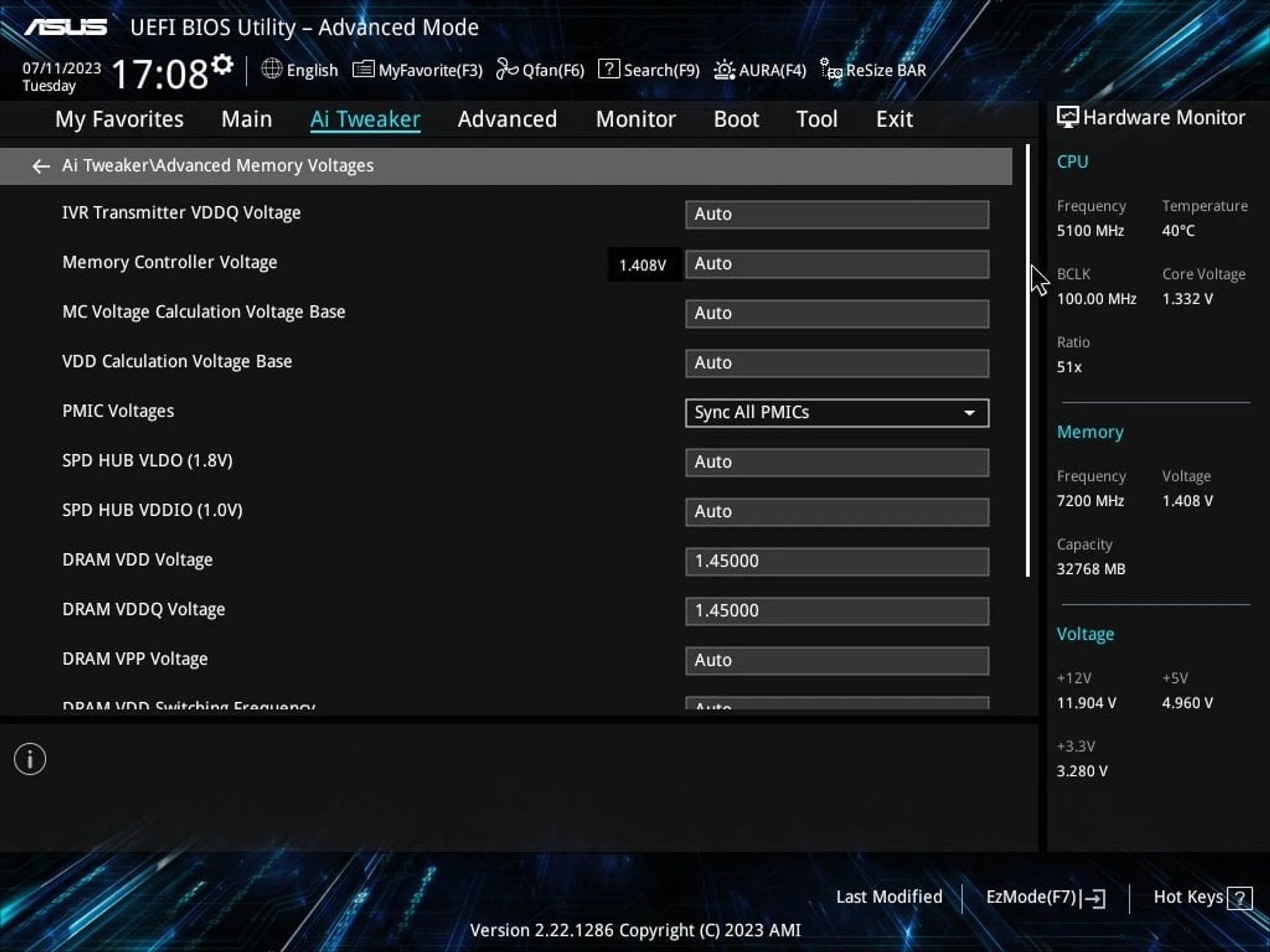This screenshot has width=1270, height=952.
Task: Click the Hot Keys question mark icon
Action: click(1240, 898)
